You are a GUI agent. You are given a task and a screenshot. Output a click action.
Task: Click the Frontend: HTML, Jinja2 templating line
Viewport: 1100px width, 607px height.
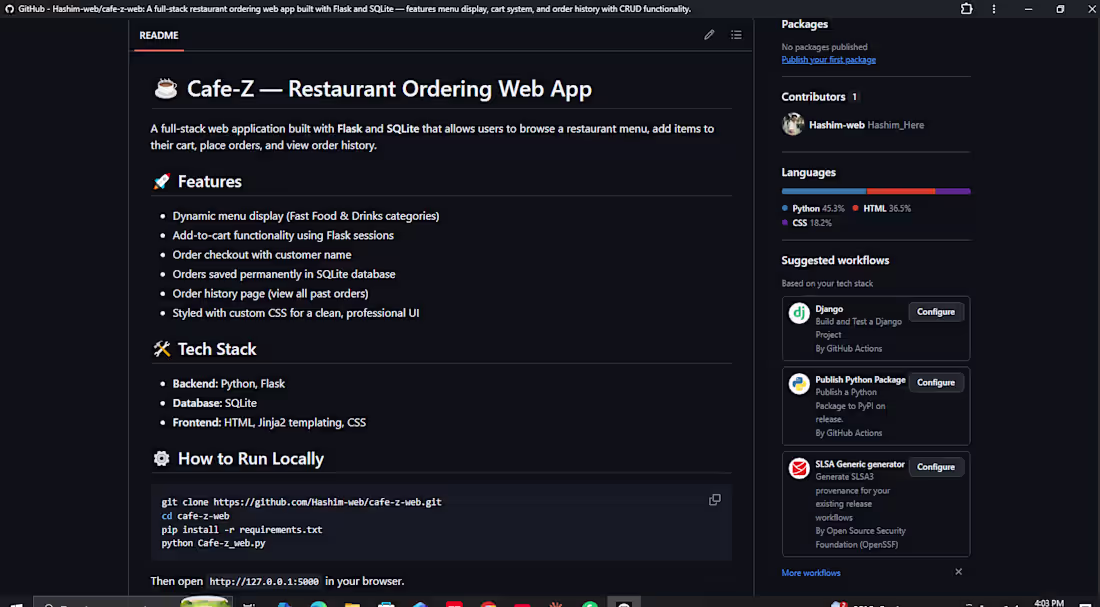[269, 422]
